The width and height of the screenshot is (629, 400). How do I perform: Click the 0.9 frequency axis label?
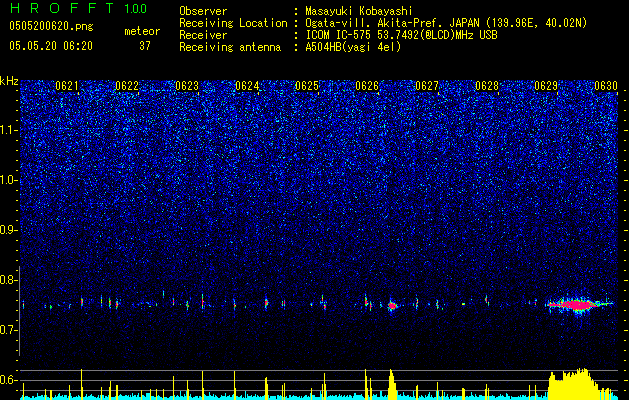coord(8,230)
